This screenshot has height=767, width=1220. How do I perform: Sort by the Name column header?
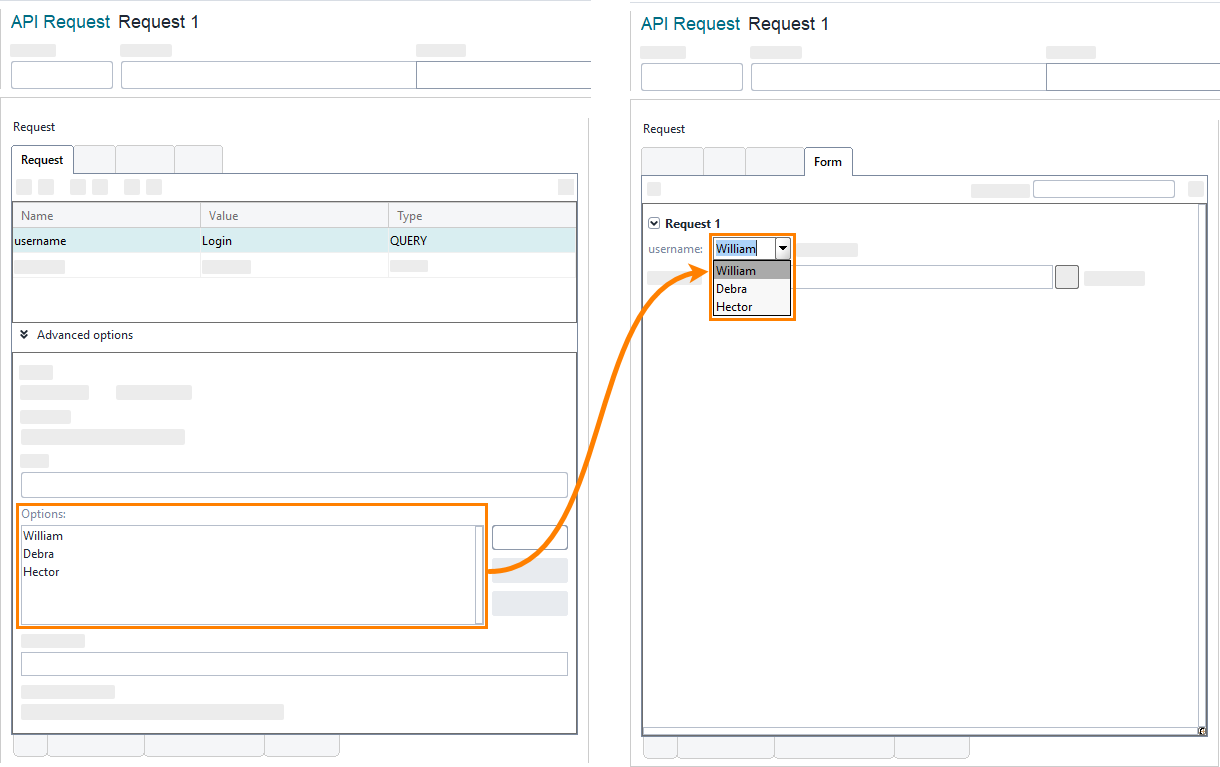click(37, 216)
